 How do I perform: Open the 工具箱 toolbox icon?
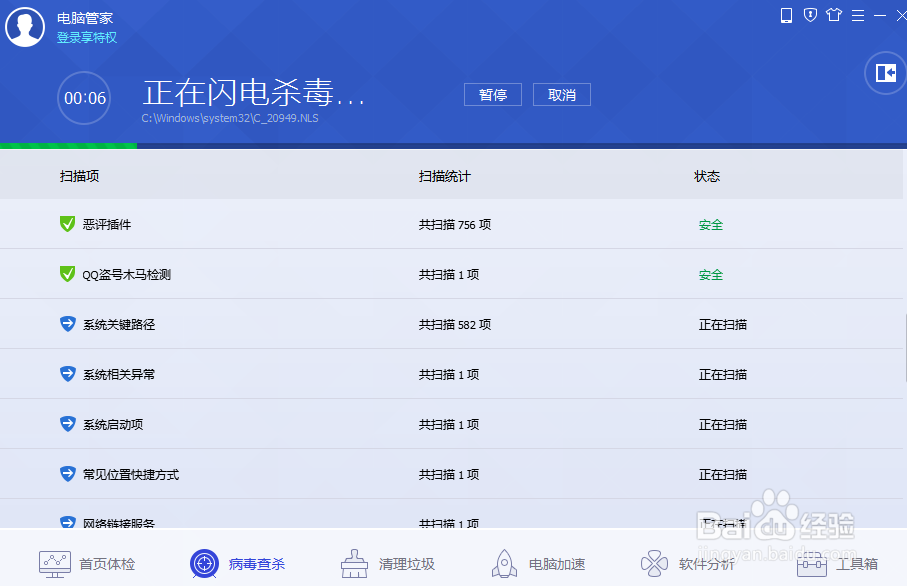click(810, 563)
